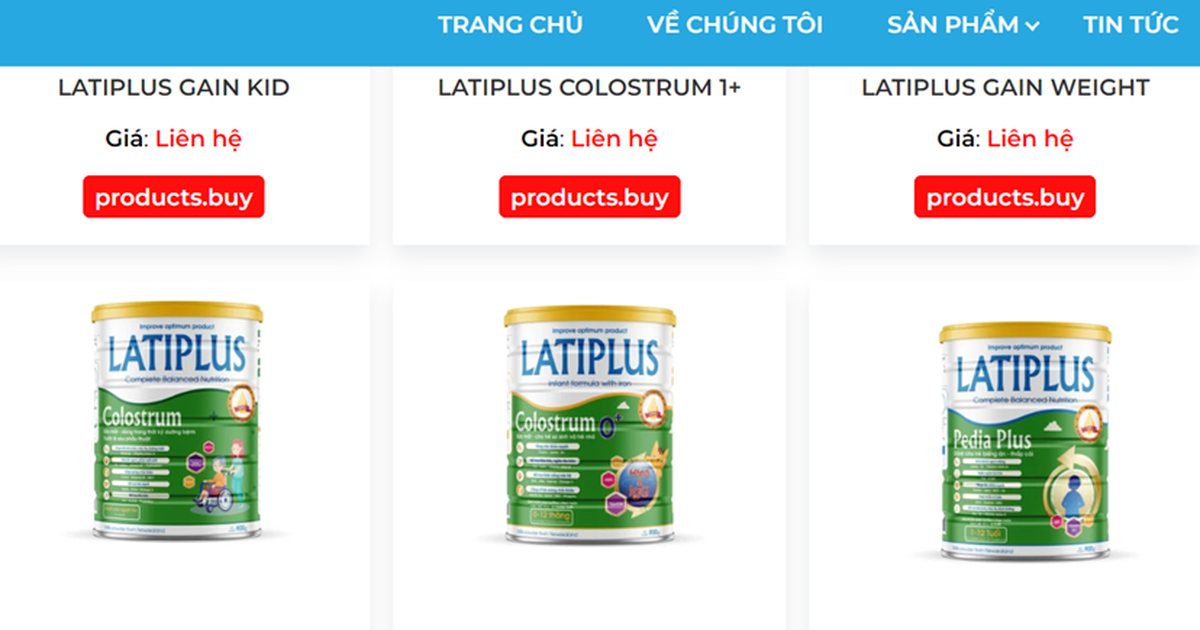Open the TRANG CHỦ menu item
The width and height of the screenshot is (1200, 630).
click(510, 25)
